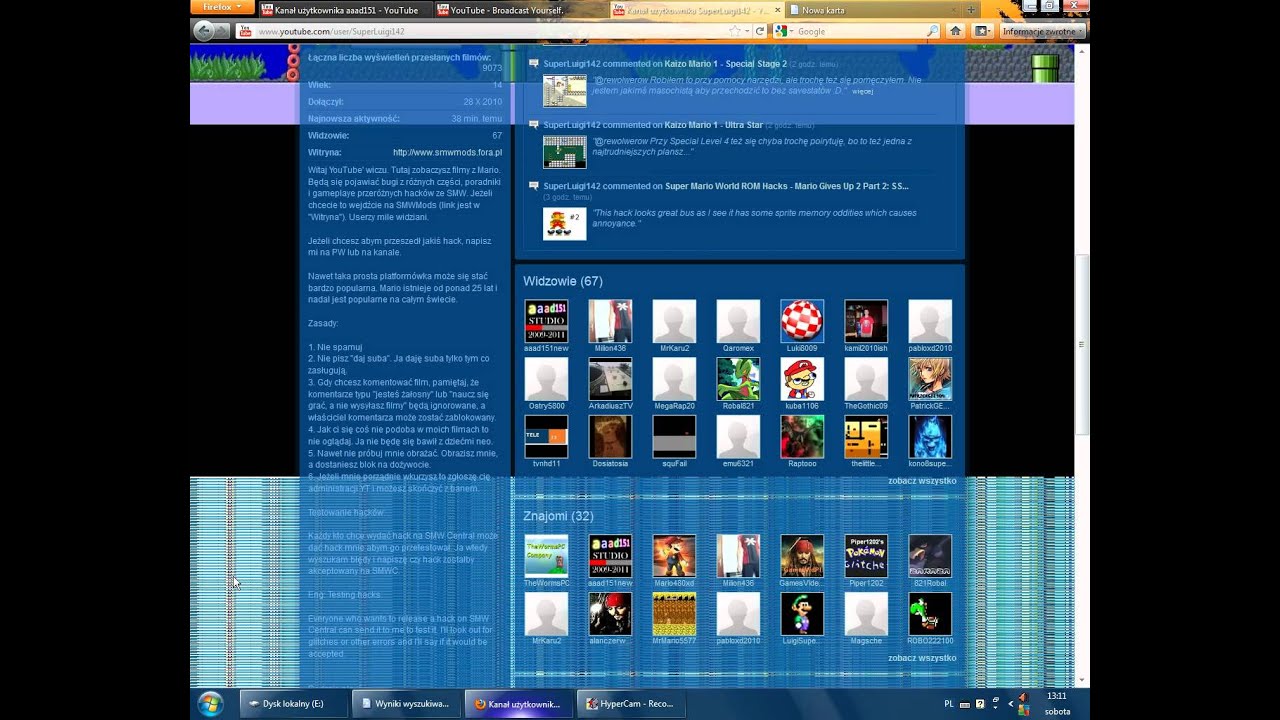Open Piper1202 friend avatar

(866, 556)
